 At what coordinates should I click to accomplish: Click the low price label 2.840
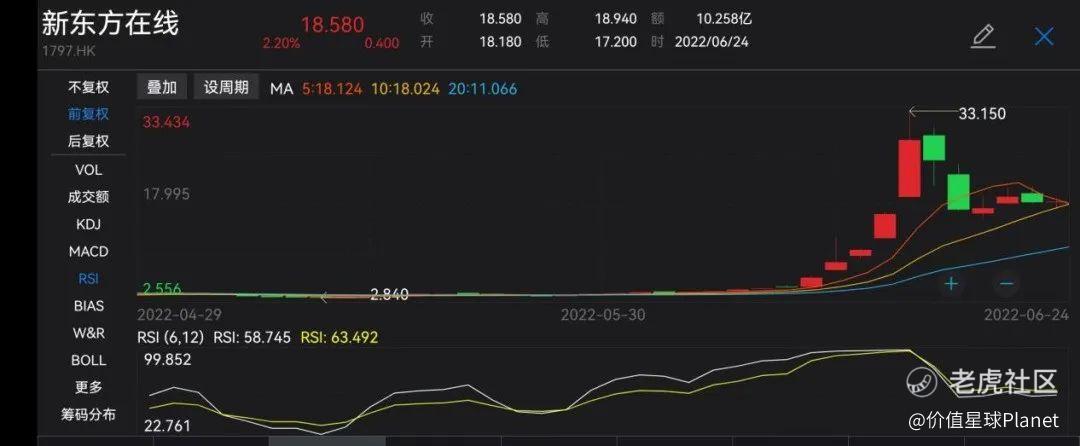click(389, 295)
